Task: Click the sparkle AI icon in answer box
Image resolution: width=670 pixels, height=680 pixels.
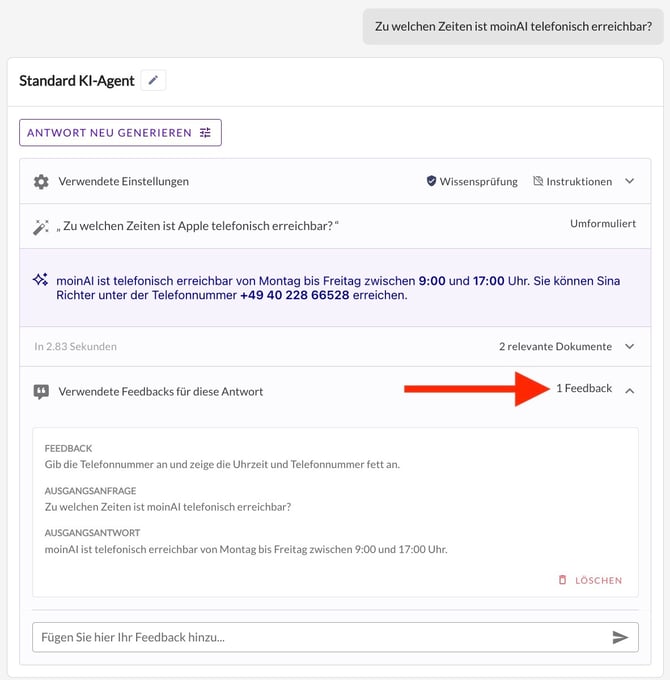Action: [41, 281]
